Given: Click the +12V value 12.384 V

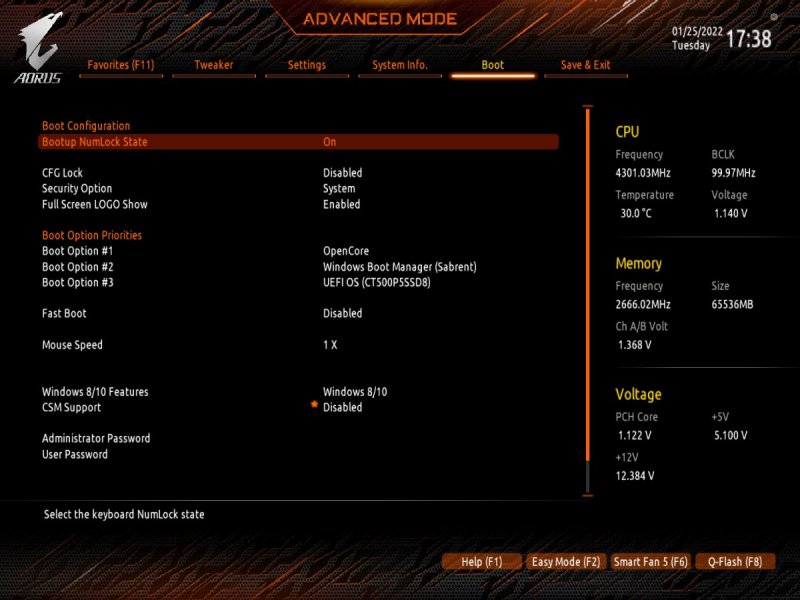Looking at the screenshot, I should coord(635,476).
